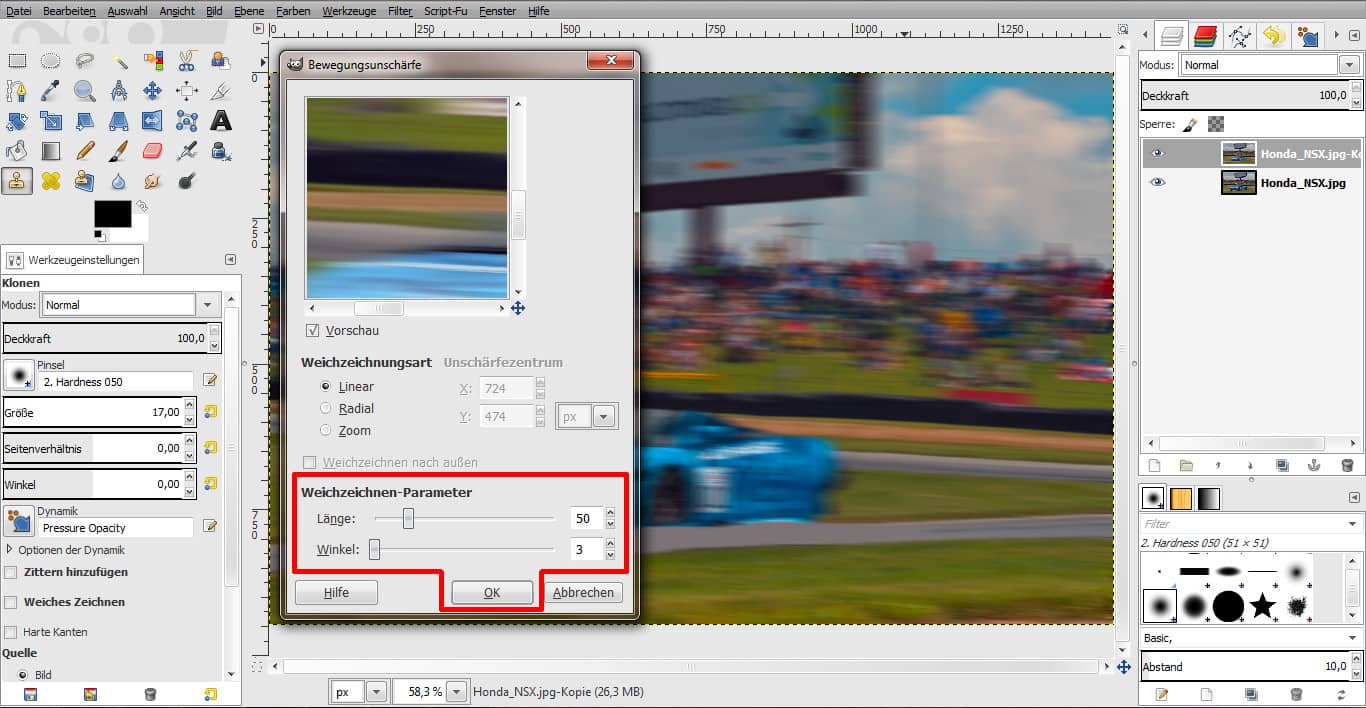Uncheck the Vorschau preview checkbox

(x=312, y=330)
